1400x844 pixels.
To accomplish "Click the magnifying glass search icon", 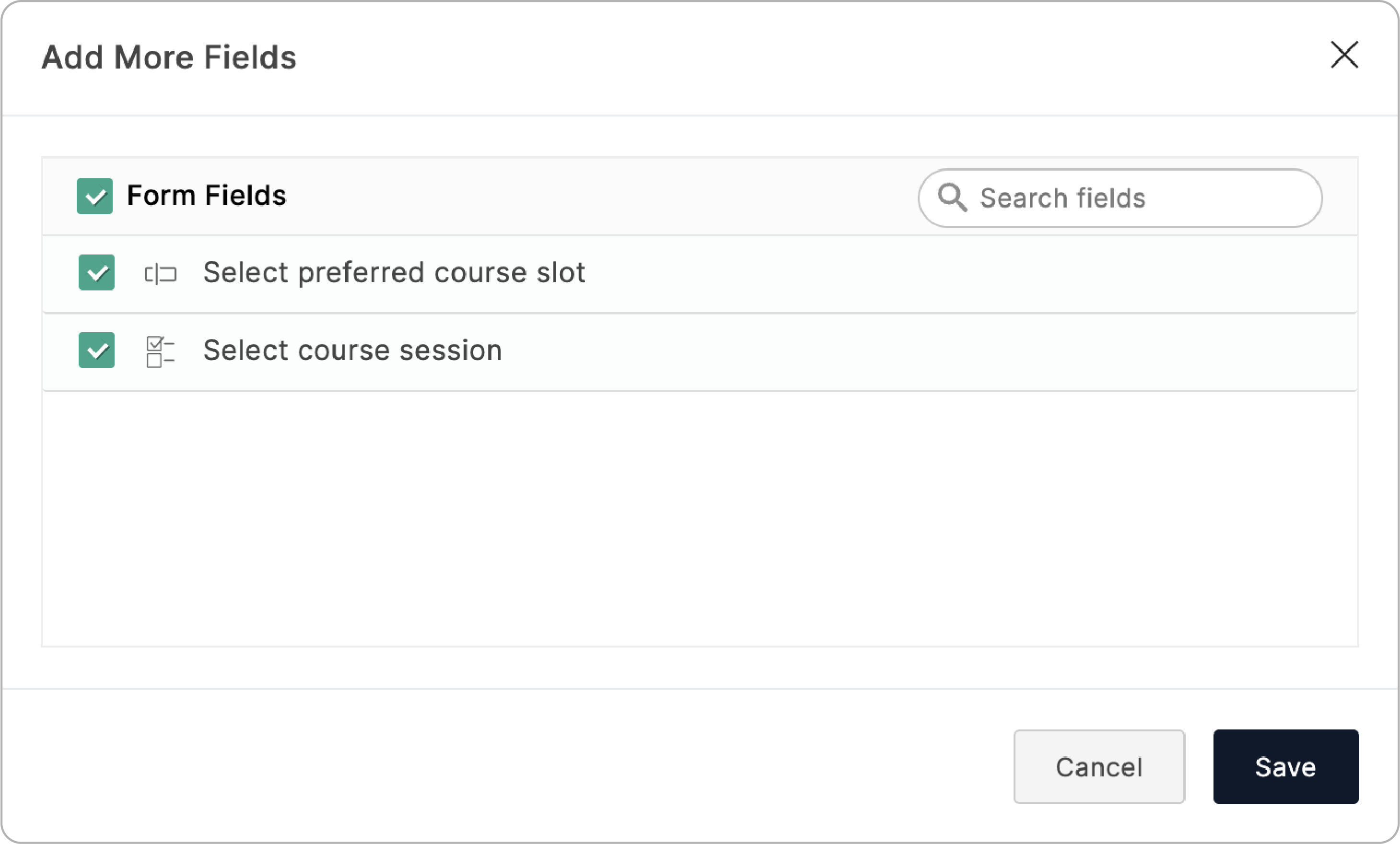I will [952, 197].
